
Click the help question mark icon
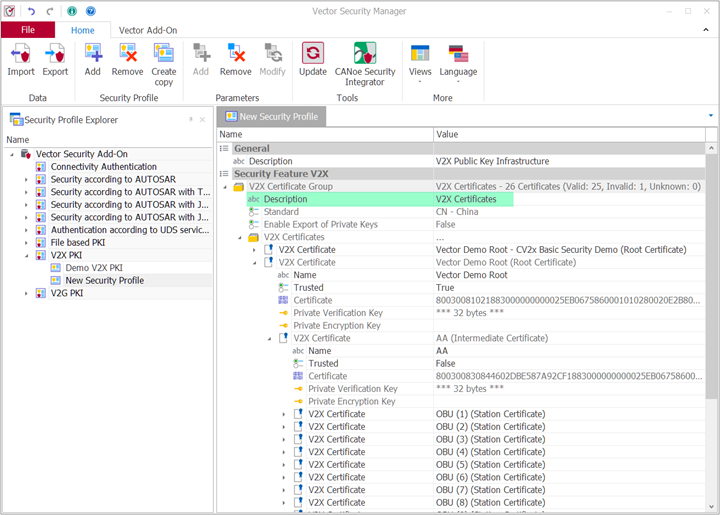coord(90,11)
